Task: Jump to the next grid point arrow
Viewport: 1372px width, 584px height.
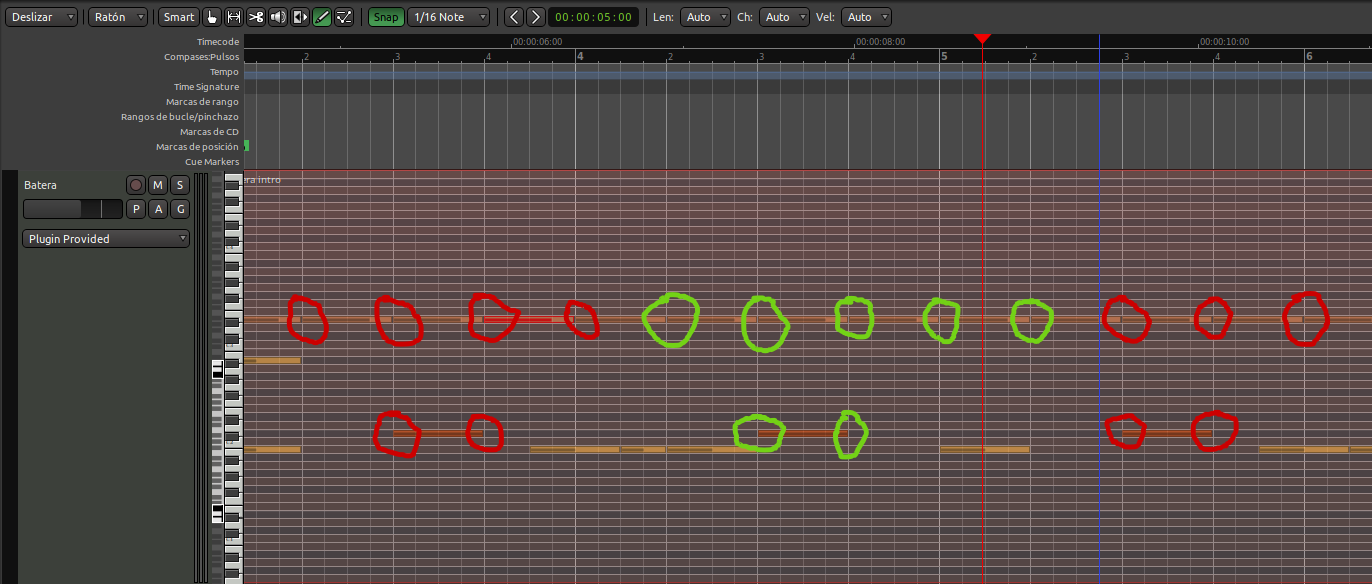Action: 535,17
